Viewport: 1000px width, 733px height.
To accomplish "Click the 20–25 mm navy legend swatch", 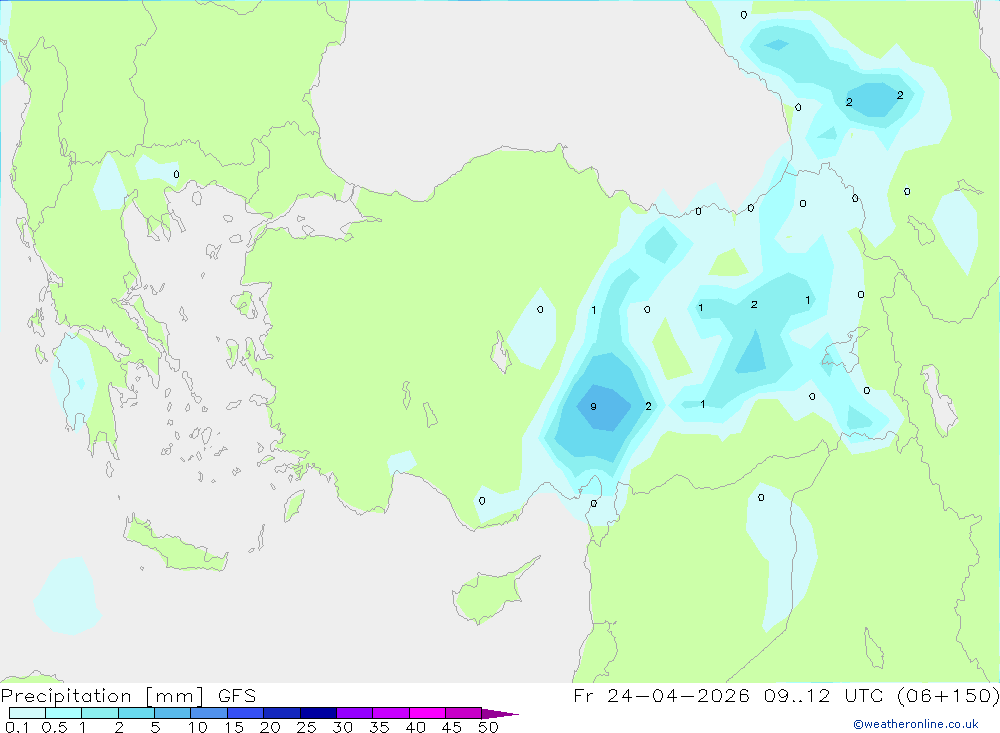I will [282, 713].
